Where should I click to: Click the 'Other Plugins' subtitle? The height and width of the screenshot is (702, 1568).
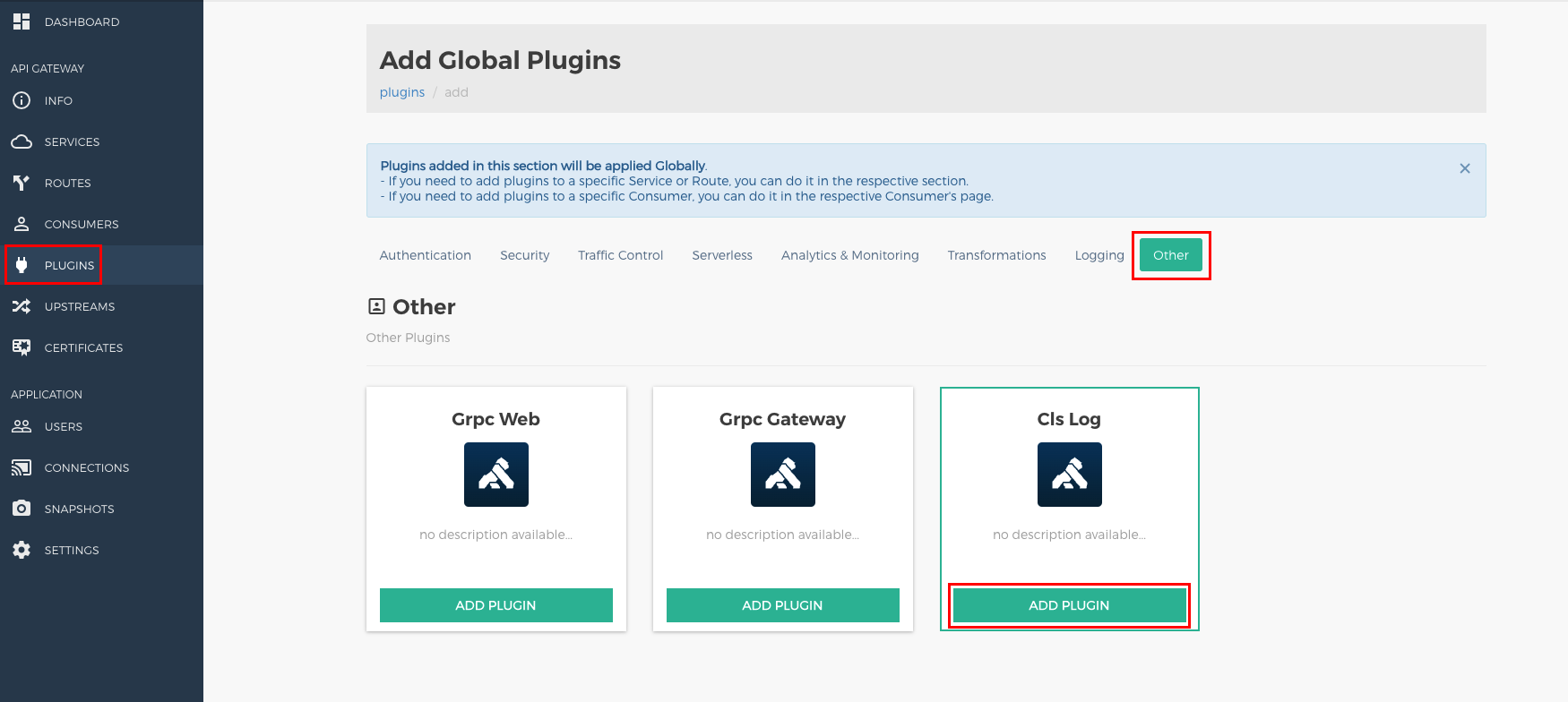[x=409, y=338]
